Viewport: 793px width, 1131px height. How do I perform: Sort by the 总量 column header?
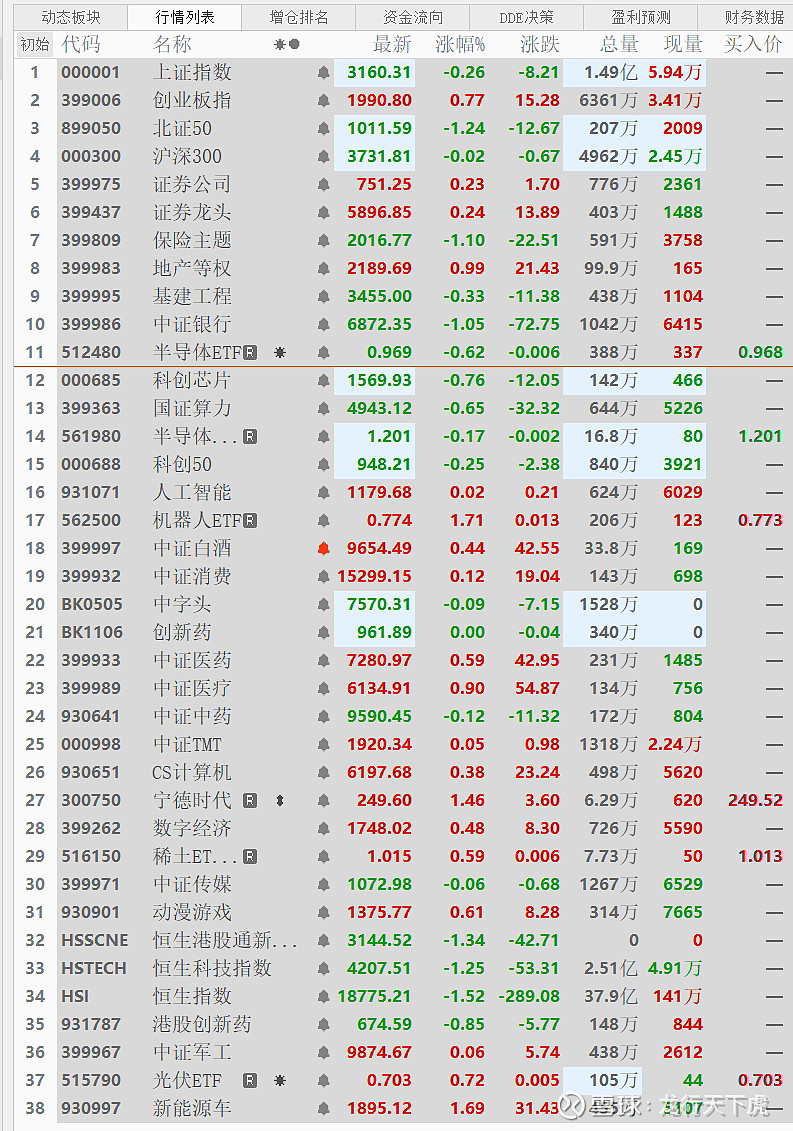[x=619, y=44]
